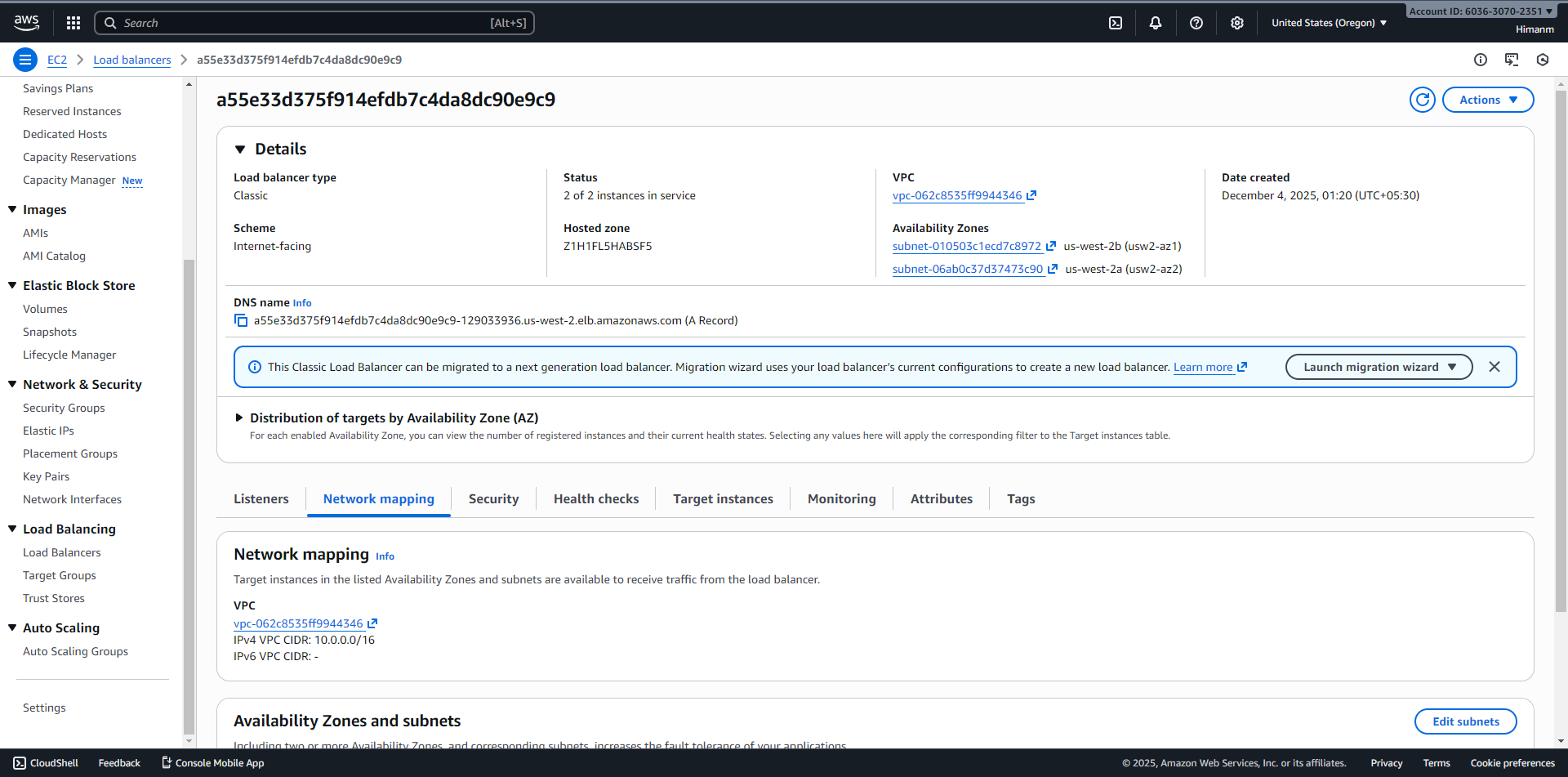Expand Distribution of targets by Availability Zone
The width and height of the screenshot is (1568, 777).
(x=238, y=418)
